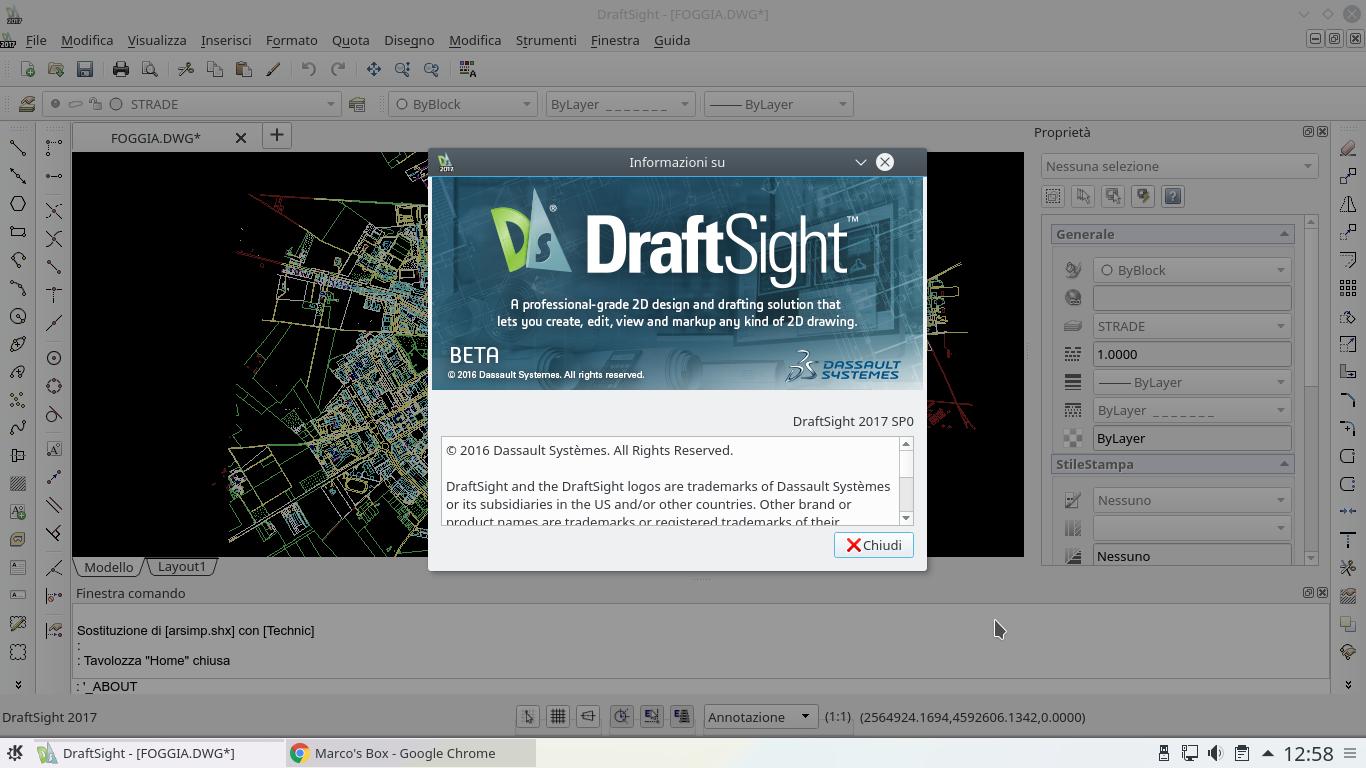This screenshot has height=768, width=1366.
Task: Select the Polygon drawing tool
Action: pyautogui.click(x=18, y=204)
